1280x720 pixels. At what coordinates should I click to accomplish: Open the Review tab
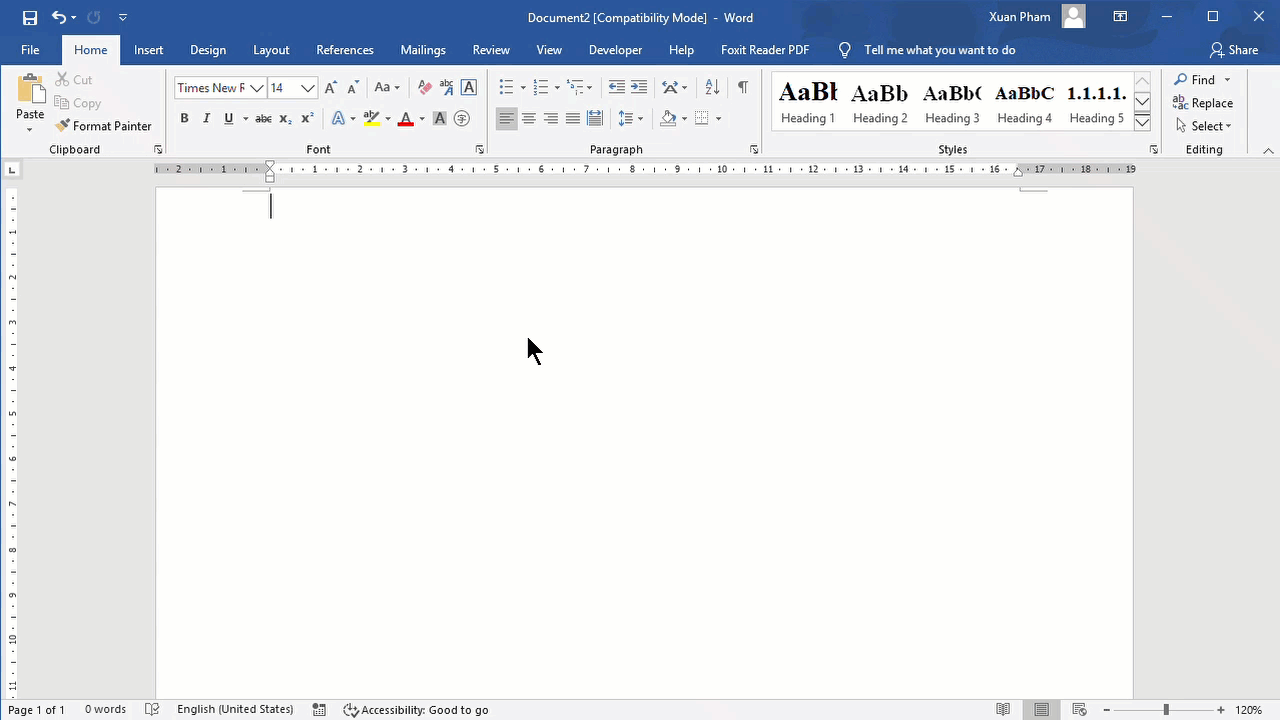(491, 50)
